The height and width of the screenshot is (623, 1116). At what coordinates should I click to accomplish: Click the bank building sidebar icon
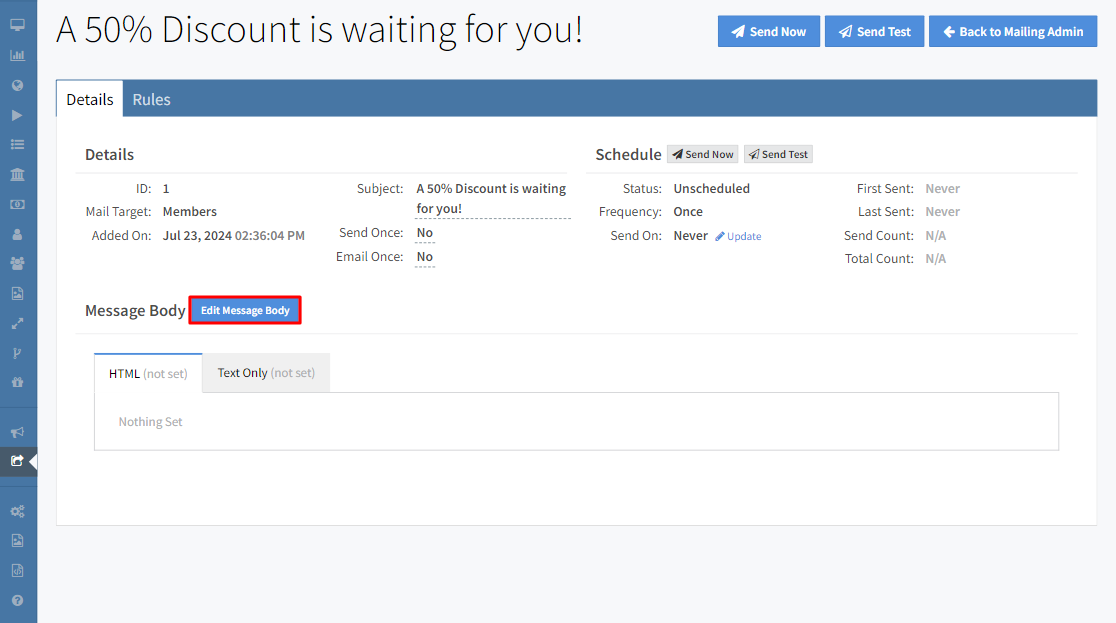[17, 175]
